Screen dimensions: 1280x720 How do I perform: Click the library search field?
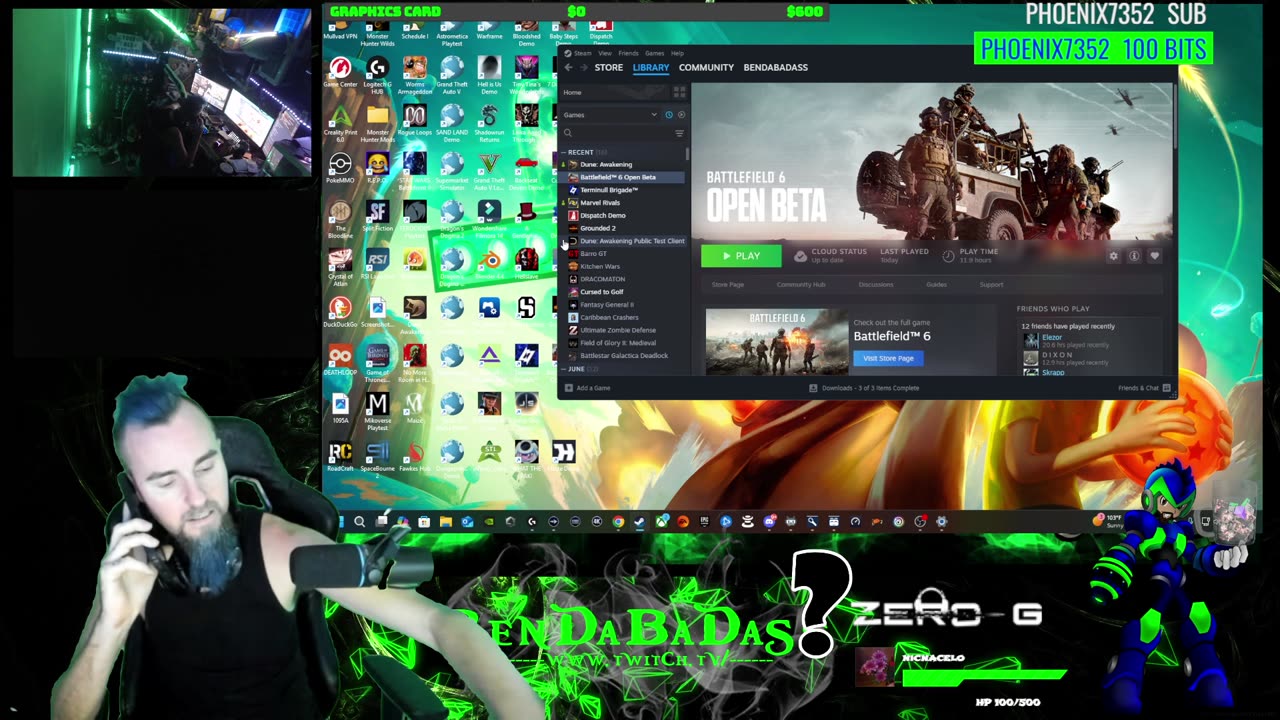[617, 133]
